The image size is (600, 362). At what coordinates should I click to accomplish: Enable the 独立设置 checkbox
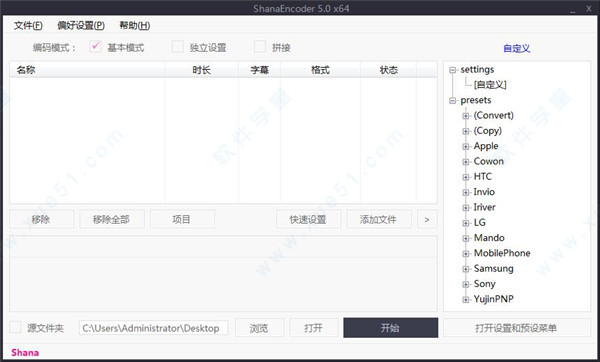tap(178, 47)
